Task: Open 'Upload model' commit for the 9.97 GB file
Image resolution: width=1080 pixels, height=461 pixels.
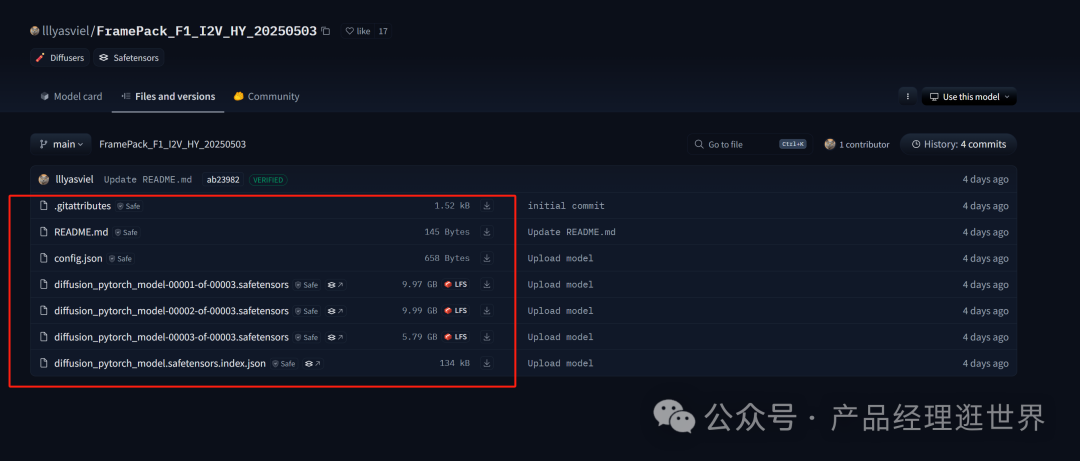Action: coord(561,285)
